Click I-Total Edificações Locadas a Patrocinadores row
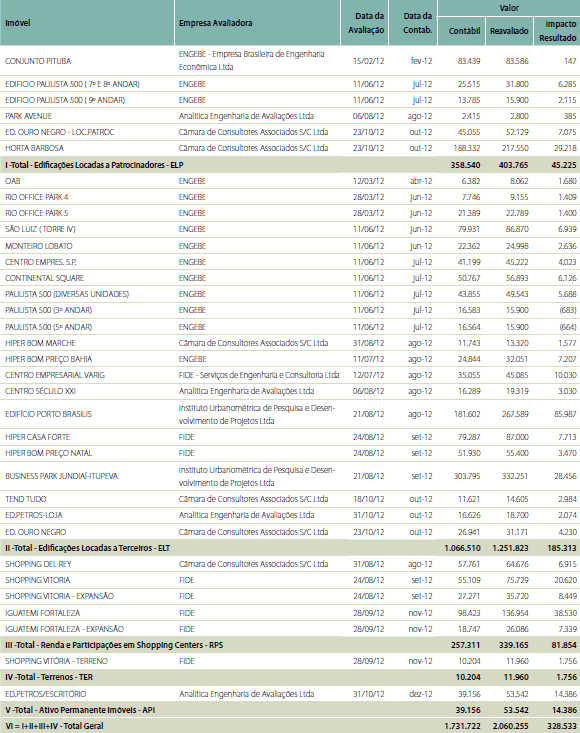 (290, 165)
